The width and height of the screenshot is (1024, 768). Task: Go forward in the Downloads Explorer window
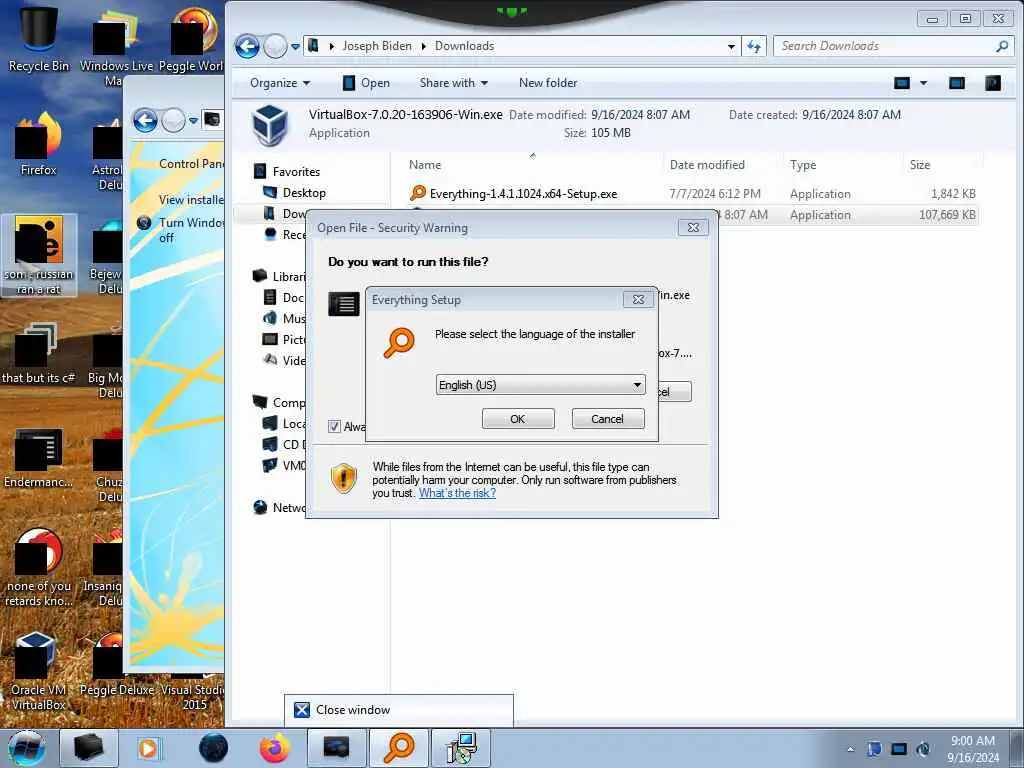[275, 46]
